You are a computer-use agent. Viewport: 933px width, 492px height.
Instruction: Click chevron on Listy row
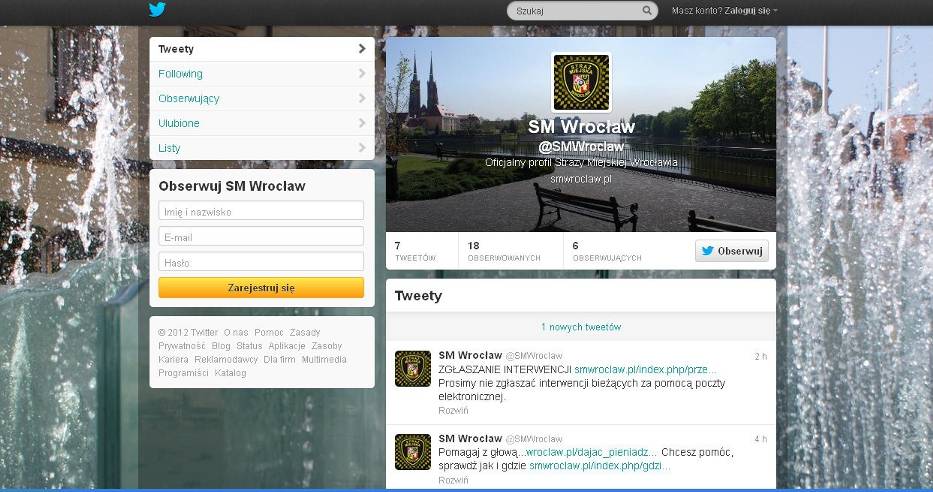pyautogui.click(x=362, y=148)
